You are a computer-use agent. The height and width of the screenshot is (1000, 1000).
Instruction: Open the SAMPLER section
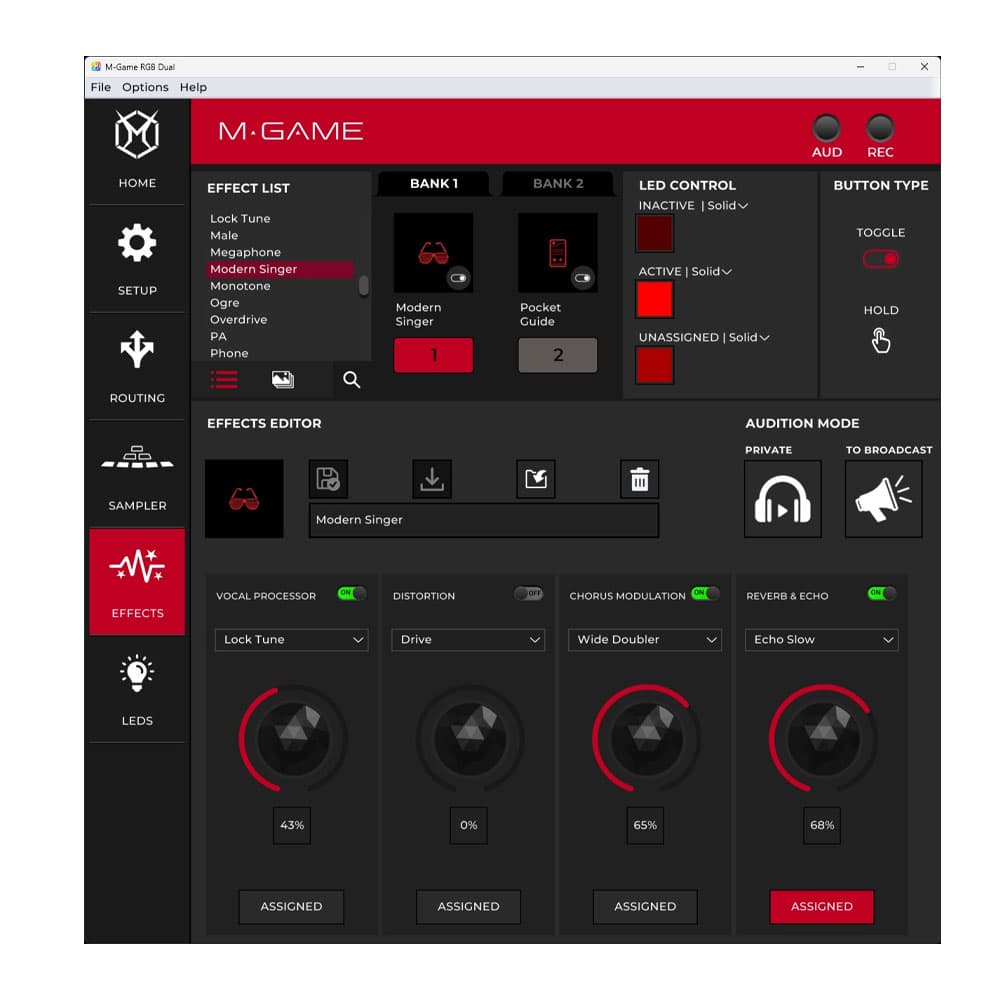pyautogui.click(x=136, y=475)
